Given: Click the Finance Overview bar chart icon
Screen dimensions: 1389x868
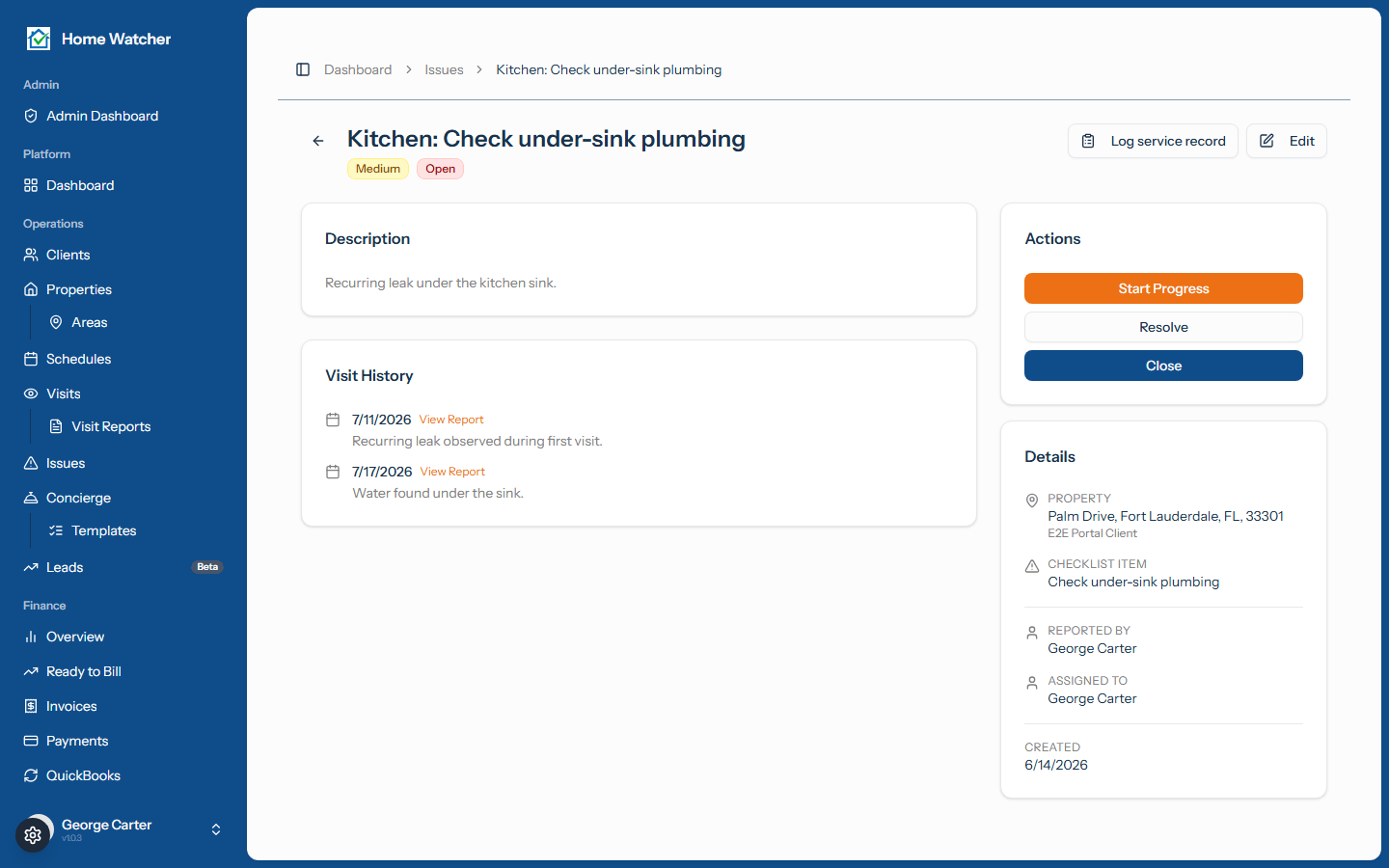Looking at the screenshot, I should click(31, 637).
